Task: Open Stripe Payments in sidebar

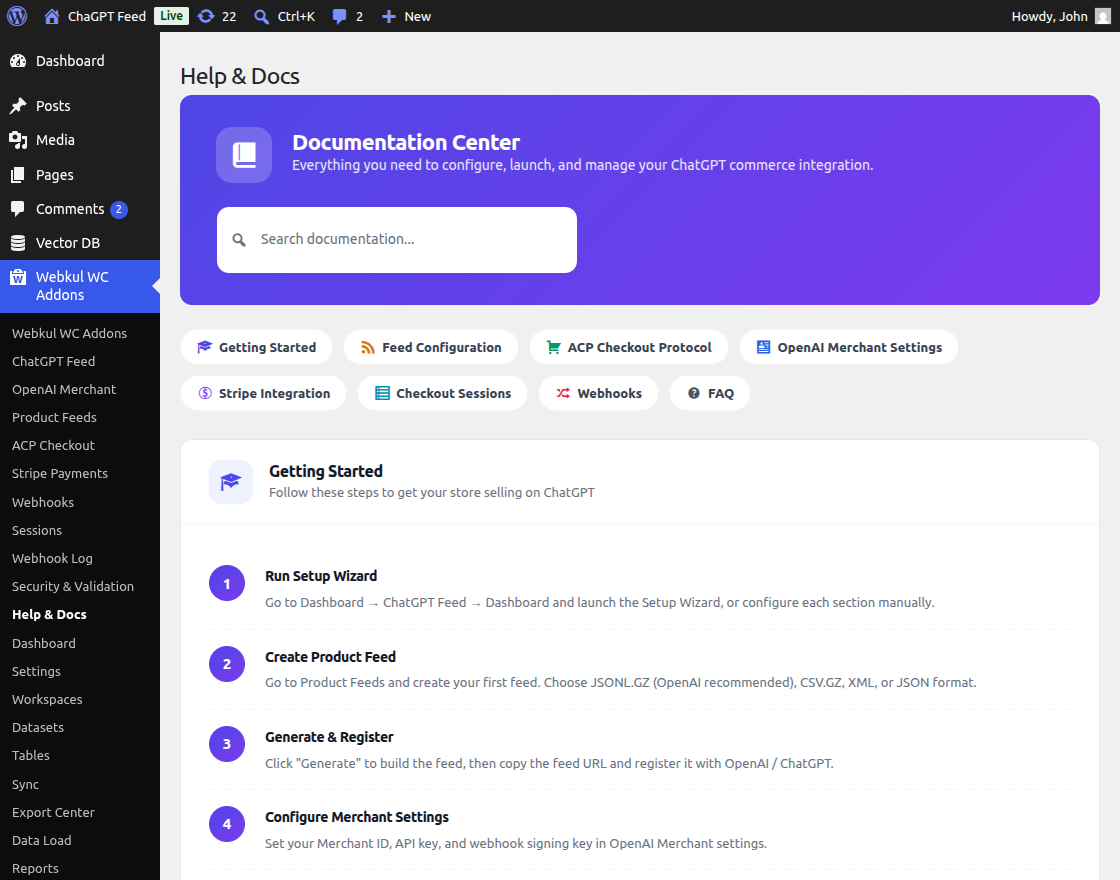Action: pos(60,474)
